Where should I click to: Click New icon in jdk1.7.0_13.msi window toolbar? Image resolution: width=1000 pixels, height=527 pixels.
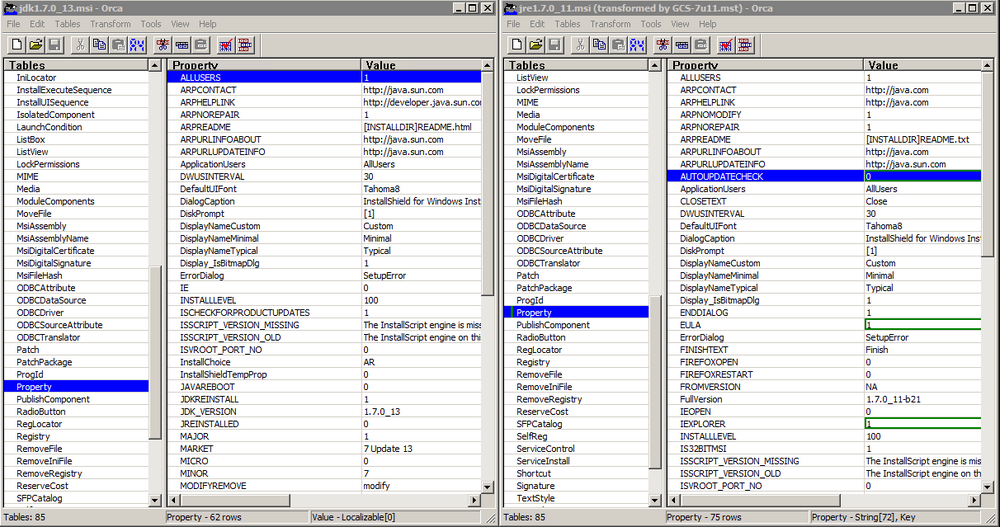[17, 45]
